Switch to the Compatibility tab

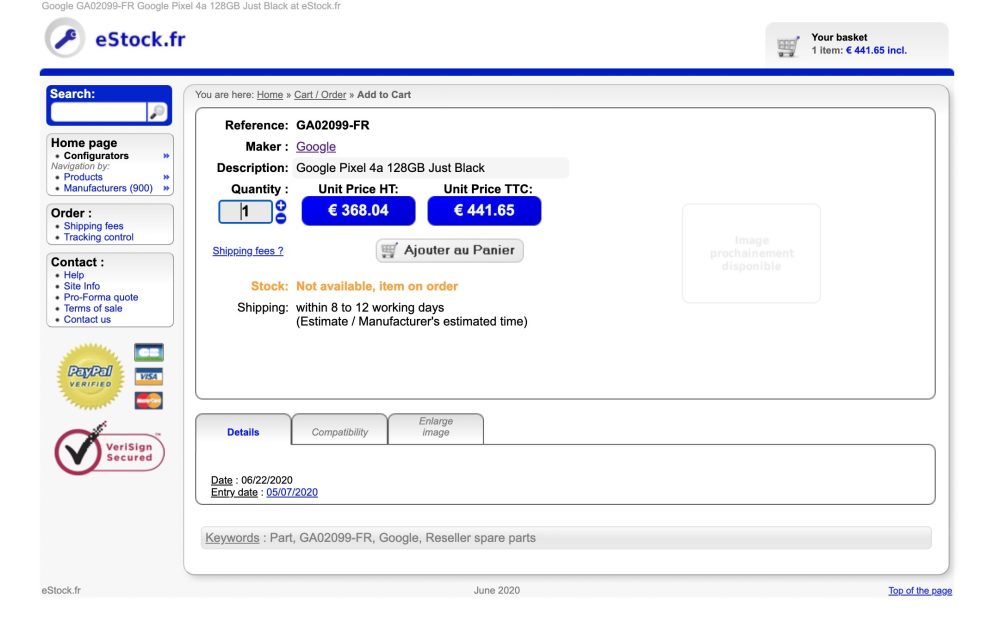[339, 432]
